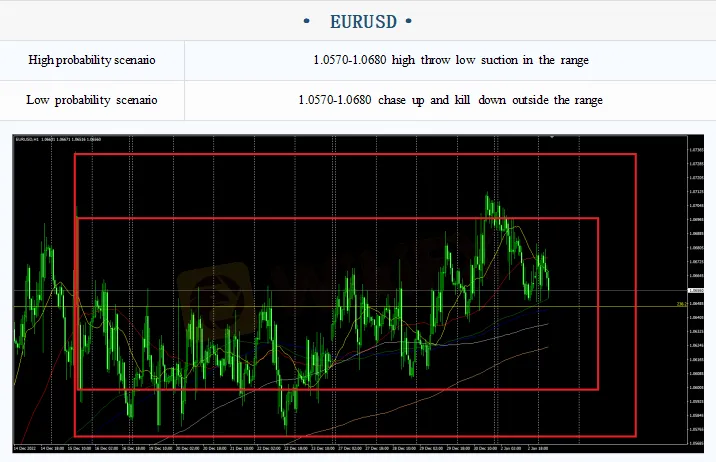The height and width of the screenshot is (462, 716).
Task: Select the Low probability scenario cell
Action: click(92, 100)
